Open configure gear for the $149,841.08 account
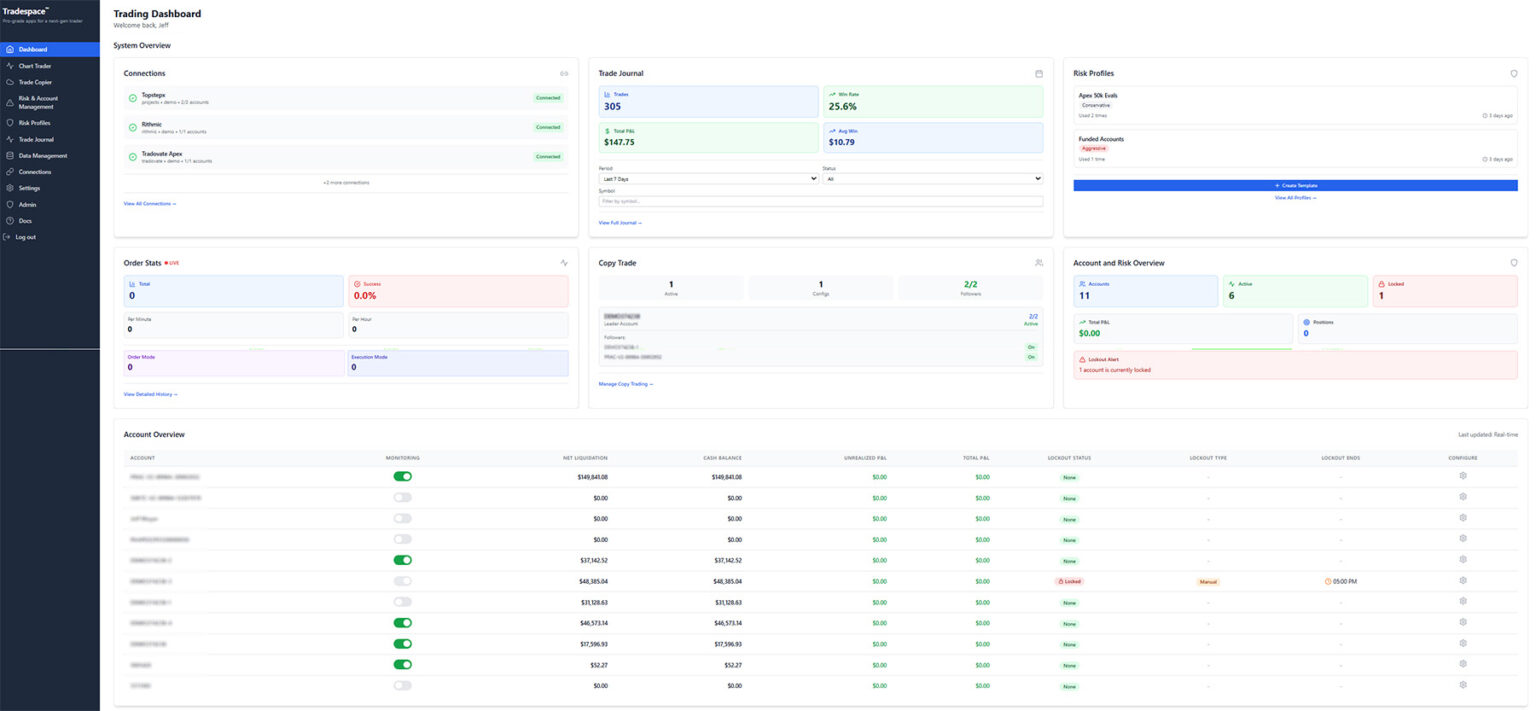The height and width of the screenshot is (711, 1536). coord(1462,476)
